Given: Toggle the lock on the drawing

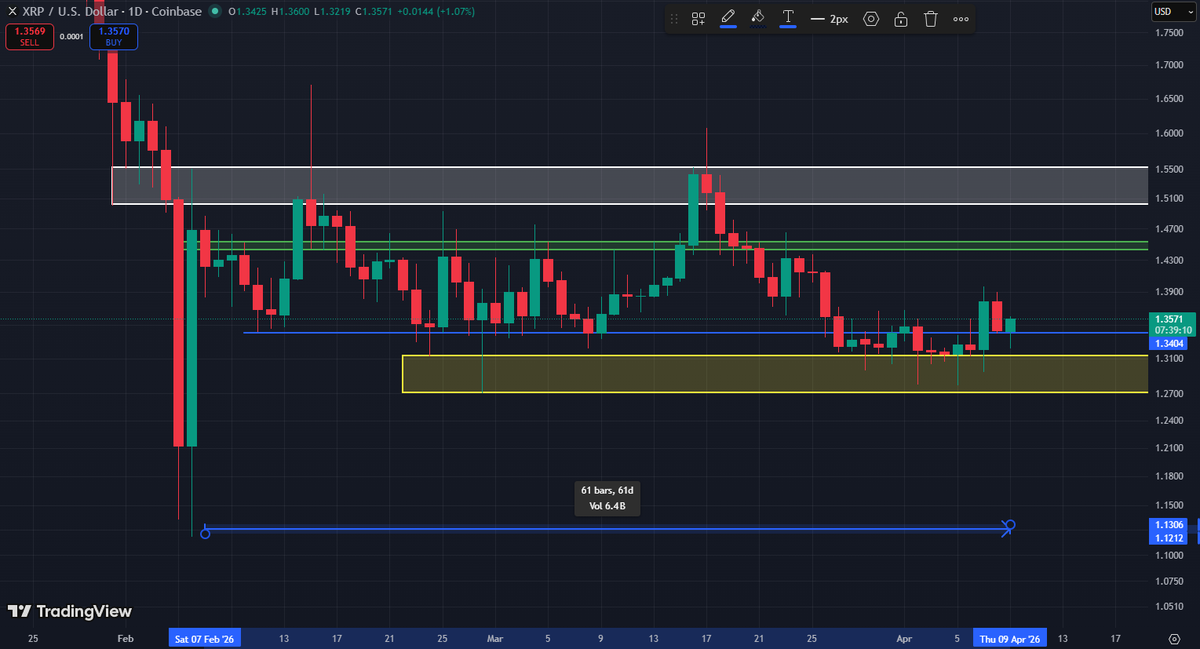Looking at the screenshot, I should (901, 18).
